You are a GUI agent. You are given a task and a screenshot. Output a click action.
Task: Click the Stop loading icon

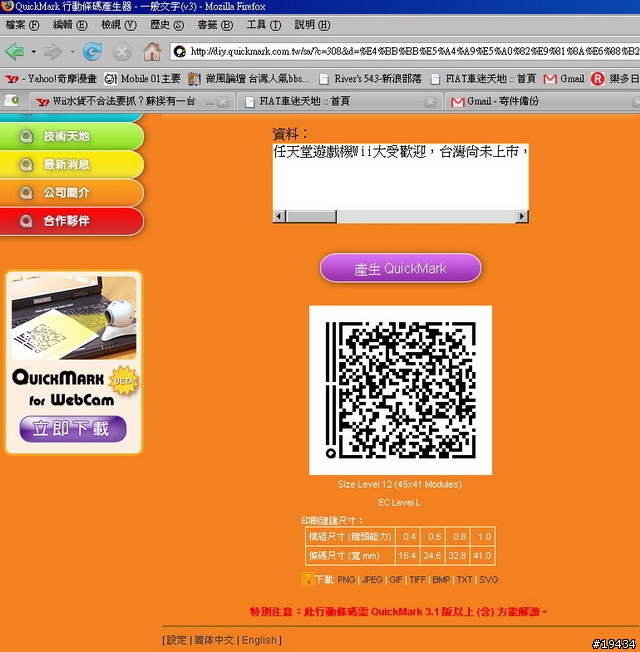121,52
